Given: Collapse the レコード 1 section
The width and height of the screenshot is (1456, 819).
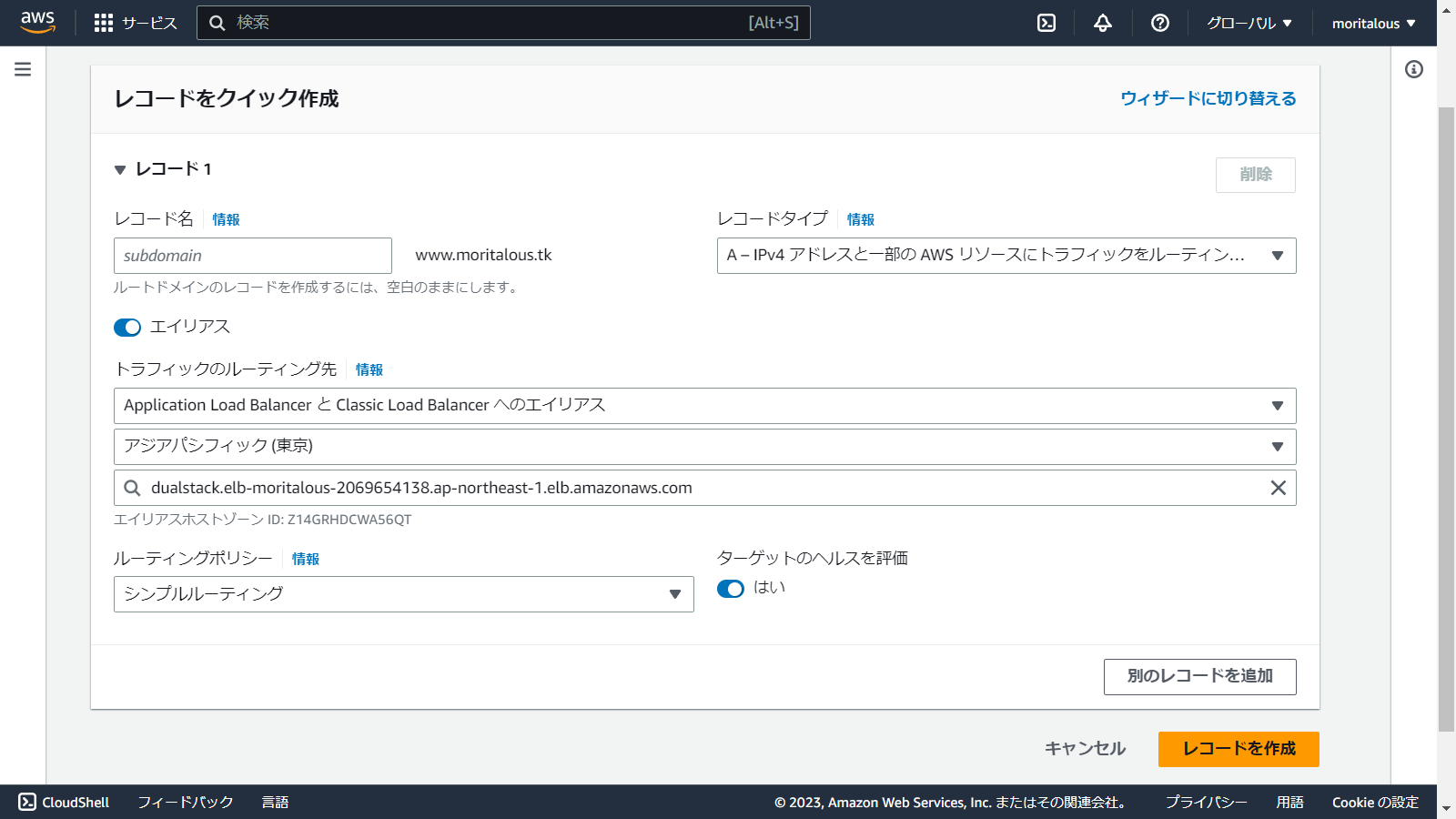Looking at the screenshot, I should (120, 169).
